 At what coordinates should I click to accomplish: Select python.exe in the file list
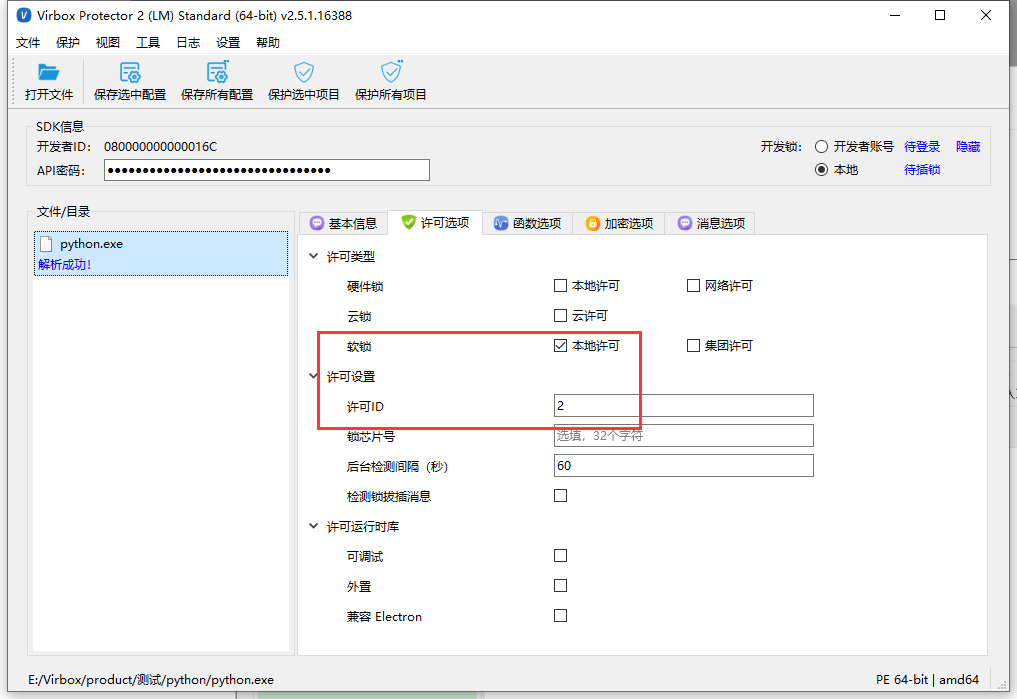click(x=161, y=254)
